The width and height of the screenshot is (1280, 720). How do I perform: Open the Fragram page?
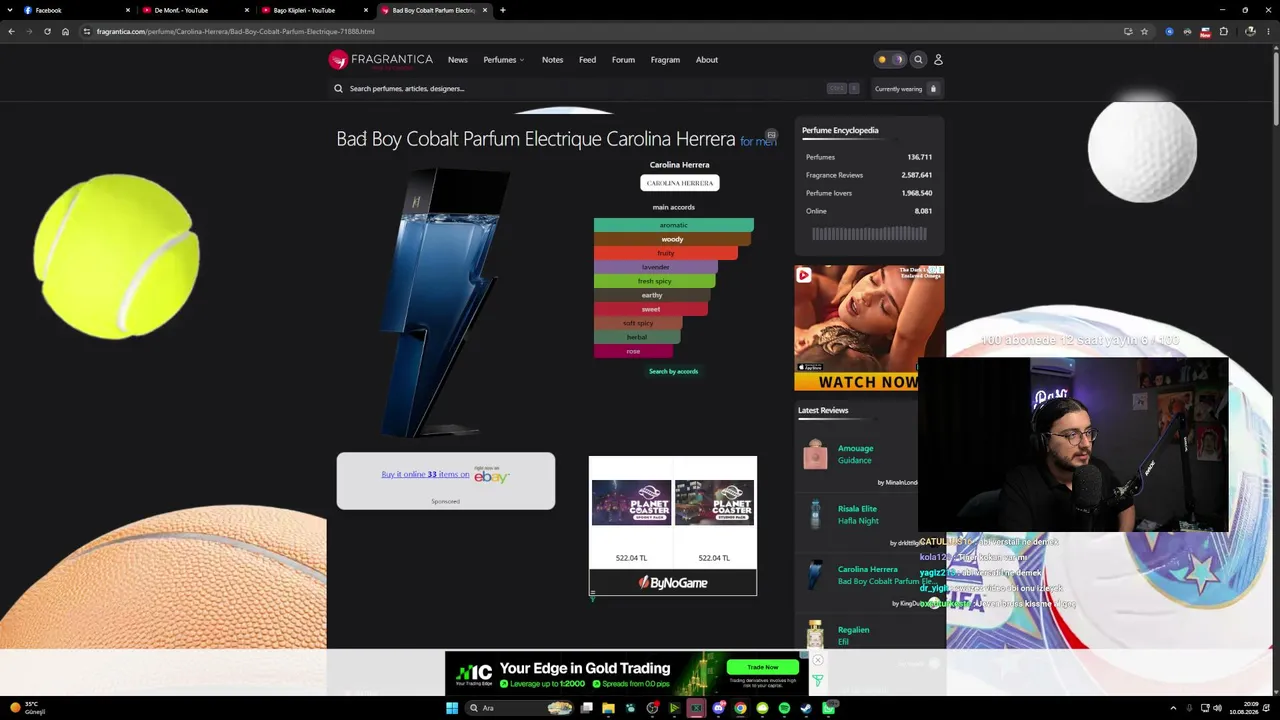point(665,60)
